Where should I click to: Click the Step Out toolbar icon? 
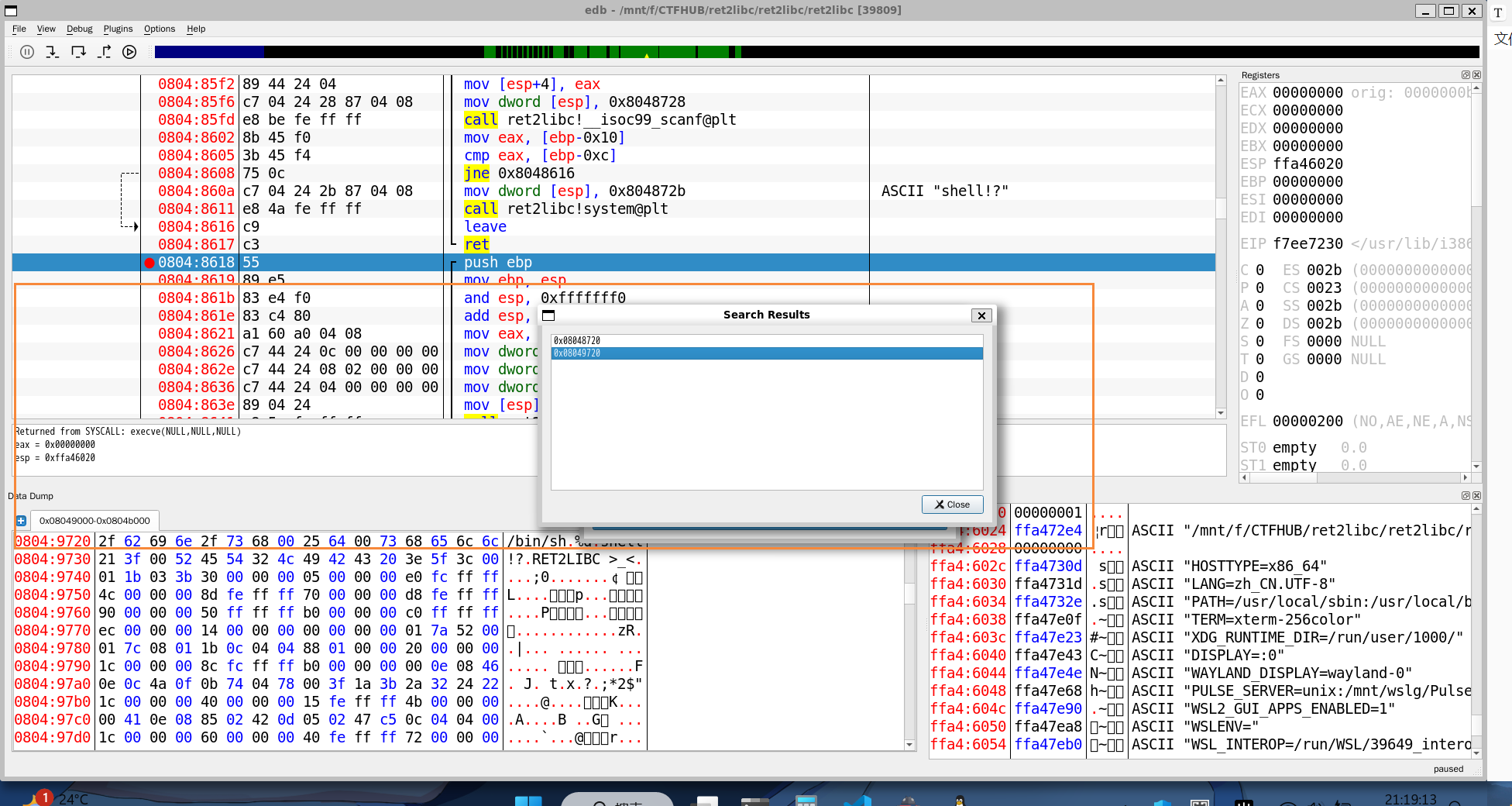tap(104, 52)
